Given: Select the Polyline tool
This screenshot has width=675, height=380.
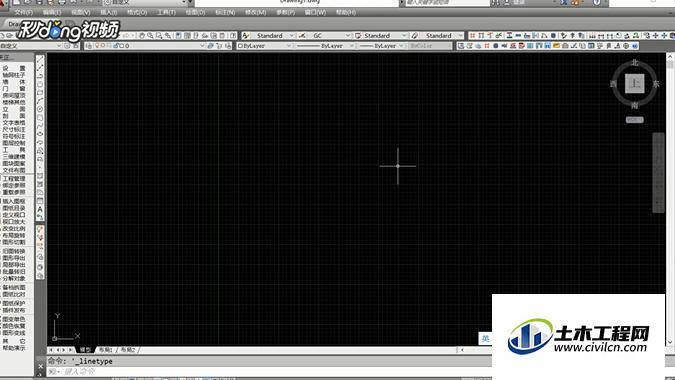Looking at the screenshot, I should click(x=40, y=76).
